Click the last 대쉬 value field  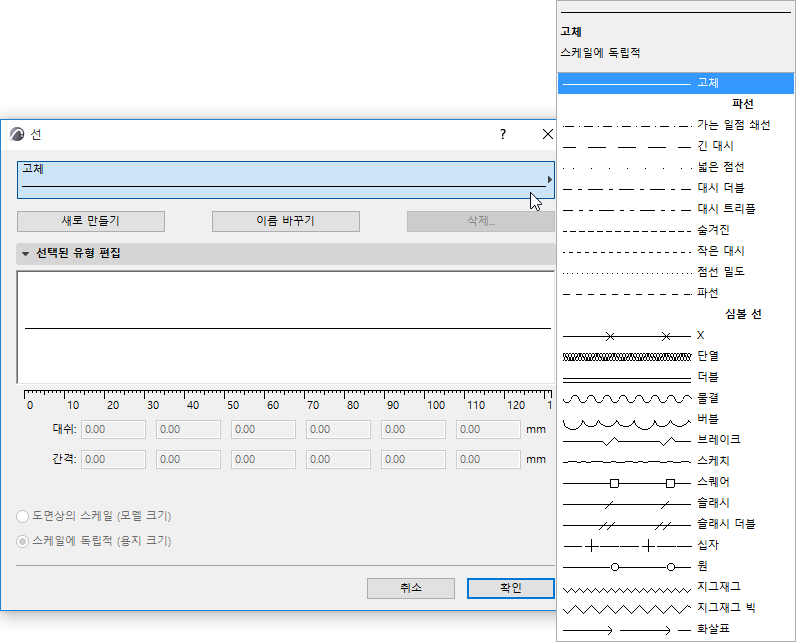488,430
